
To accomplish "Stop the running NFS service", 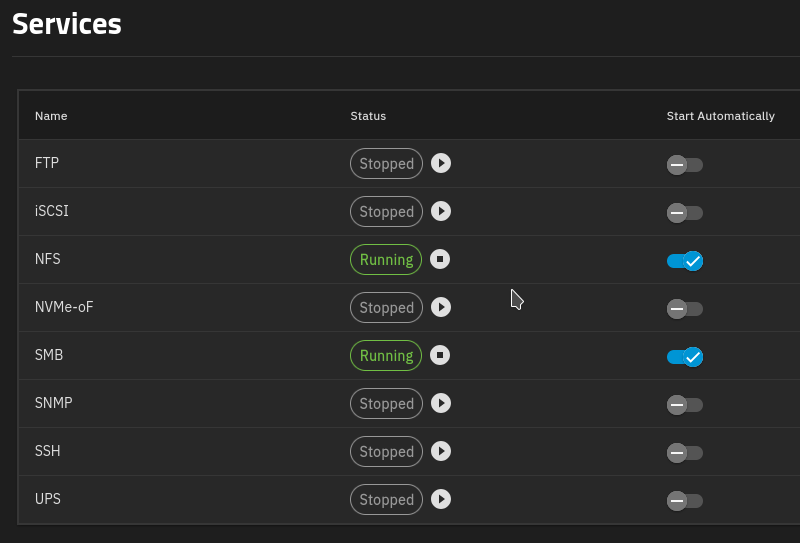I will click(441, 259).
